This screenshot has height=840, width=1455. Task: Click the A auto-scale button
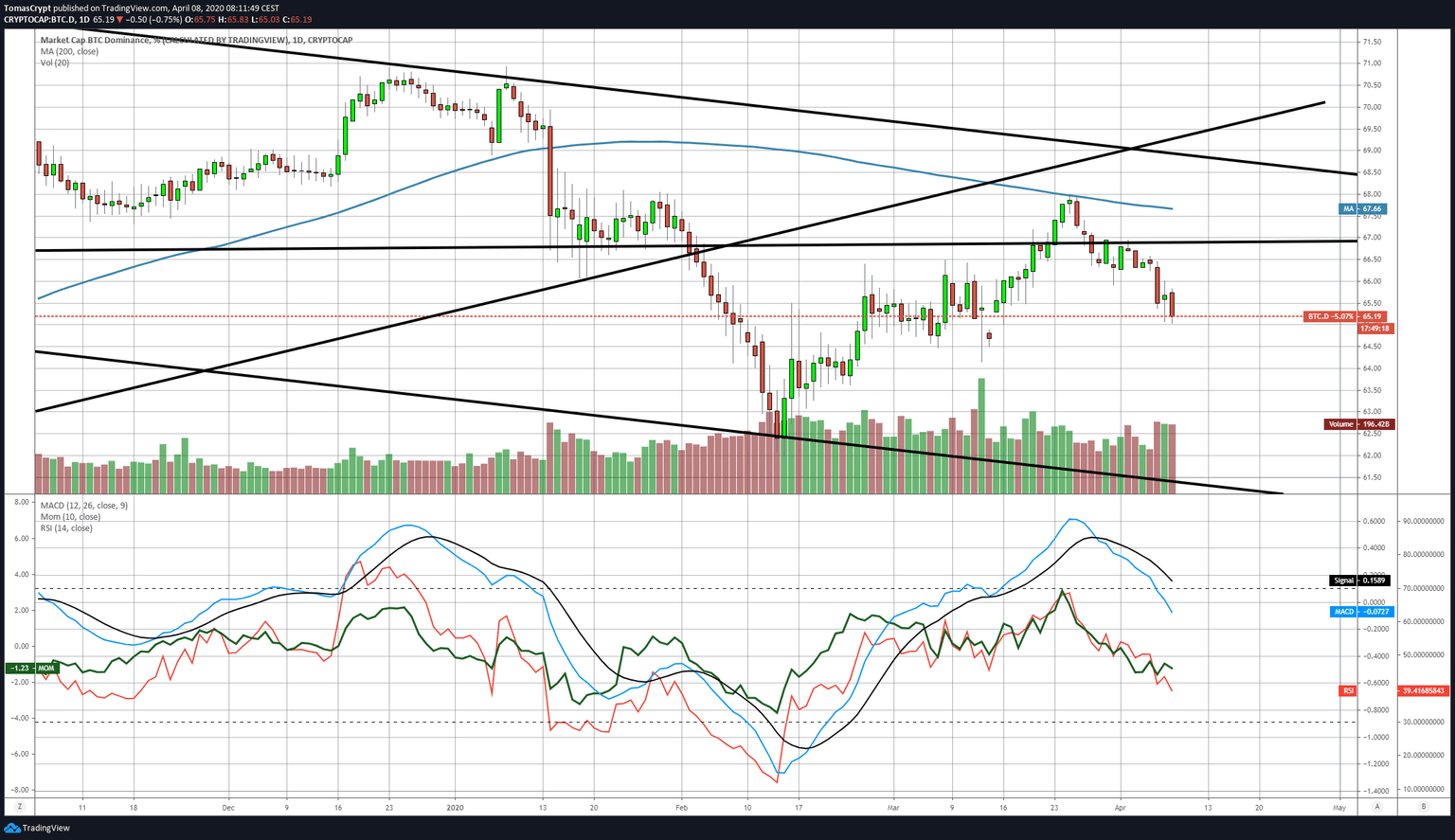(1378, 807)
